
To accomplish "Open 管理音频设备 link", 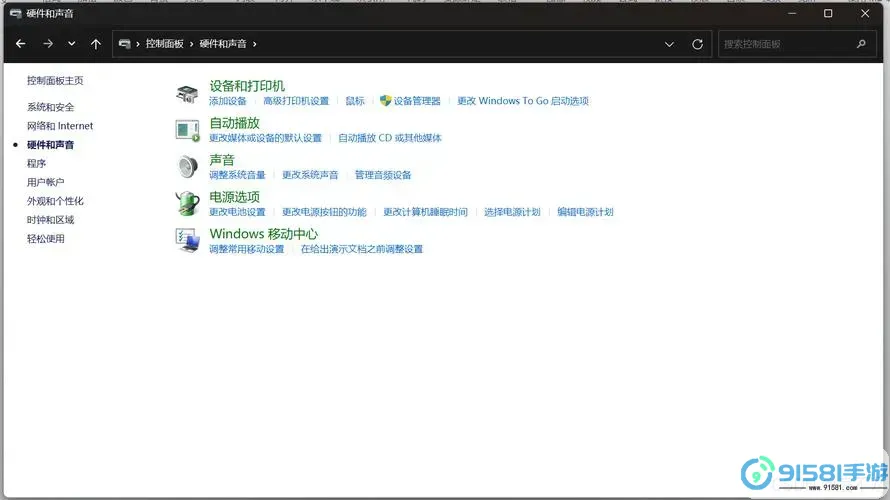I will [x=383, y=175].
